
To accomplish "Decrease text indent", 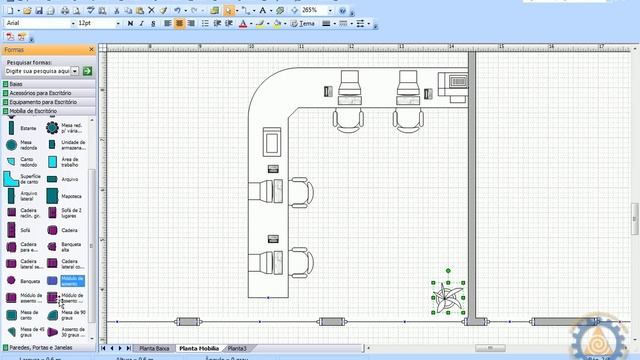I will coord(217,24).
